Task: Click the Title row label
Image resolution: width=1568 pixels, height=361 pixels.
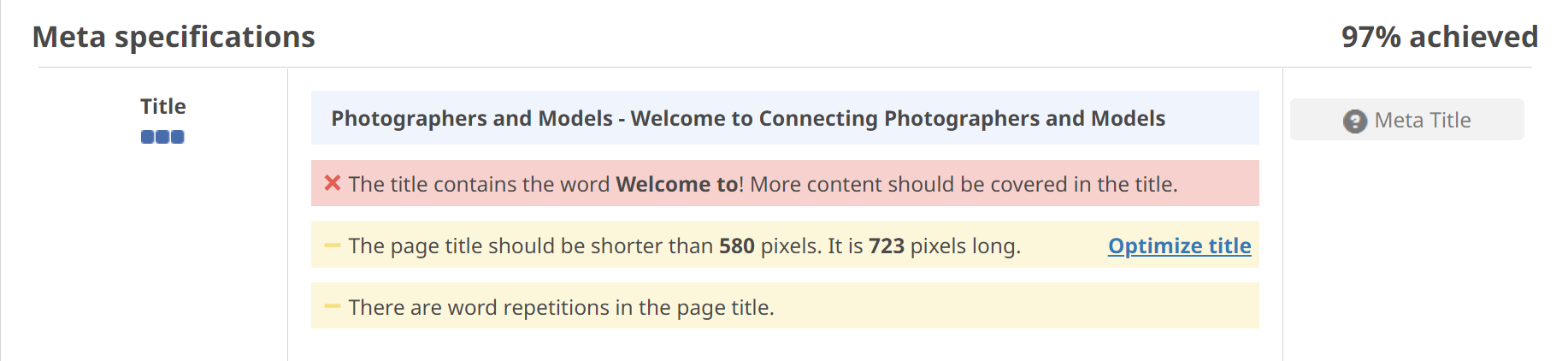Action: [x=162, y=106]
